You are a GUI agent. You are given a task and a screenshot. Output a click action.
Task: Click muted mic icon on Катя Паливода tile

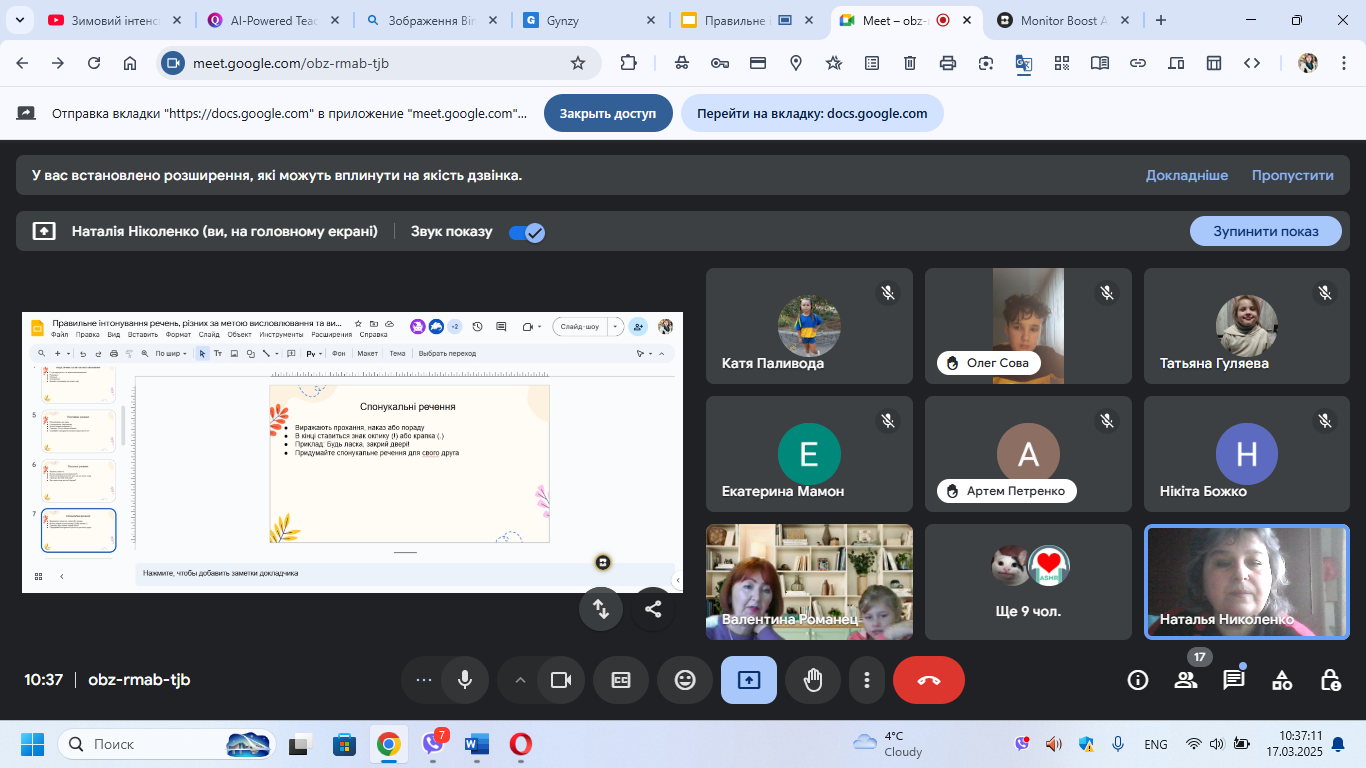pyautogui.click(x=887, y=293)
